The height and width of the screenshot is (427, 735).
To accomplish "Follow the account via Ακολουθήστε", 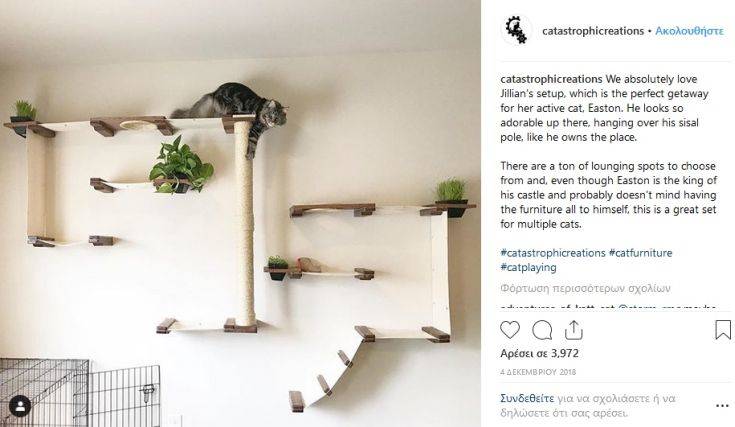I will (x=689, y=31).
